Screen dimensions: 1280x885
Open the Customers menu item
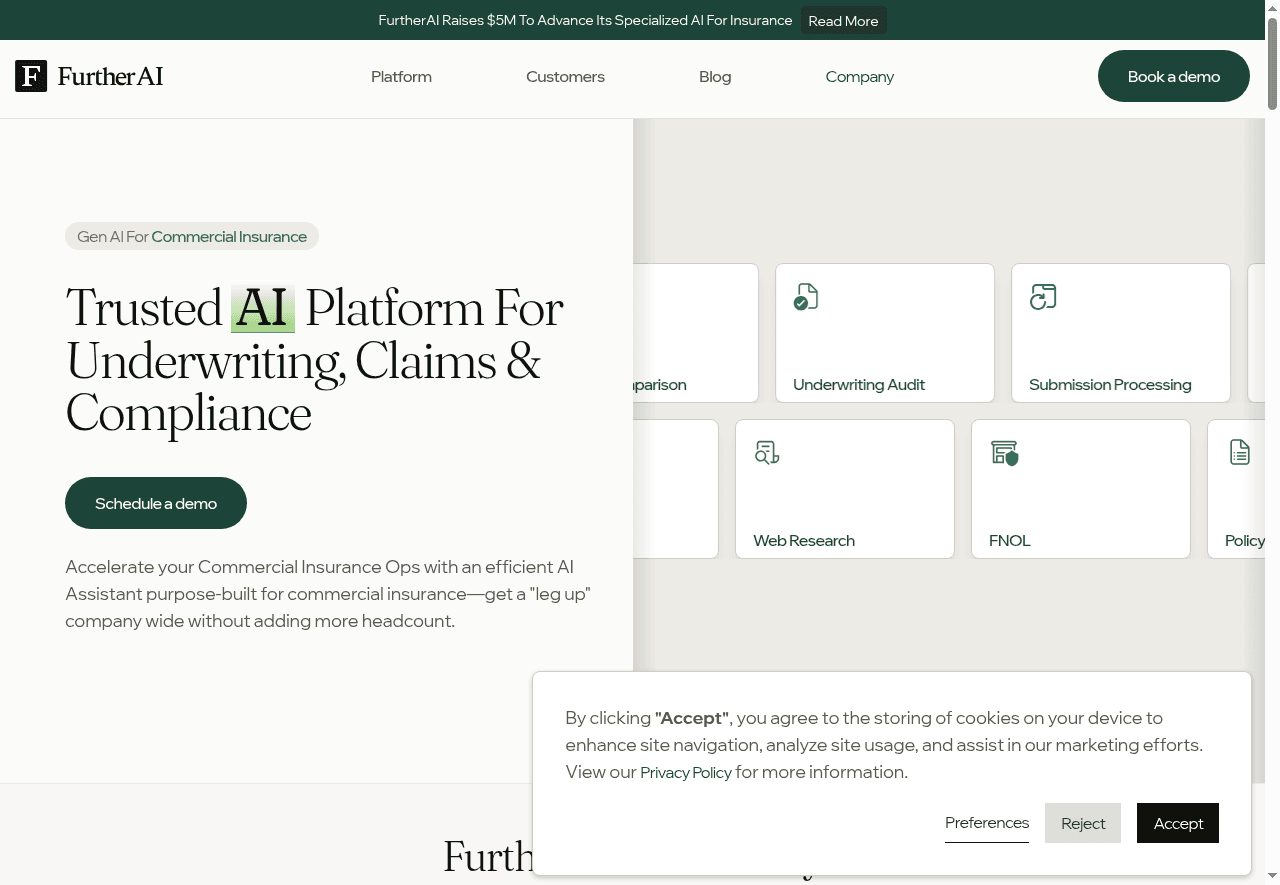565,77
